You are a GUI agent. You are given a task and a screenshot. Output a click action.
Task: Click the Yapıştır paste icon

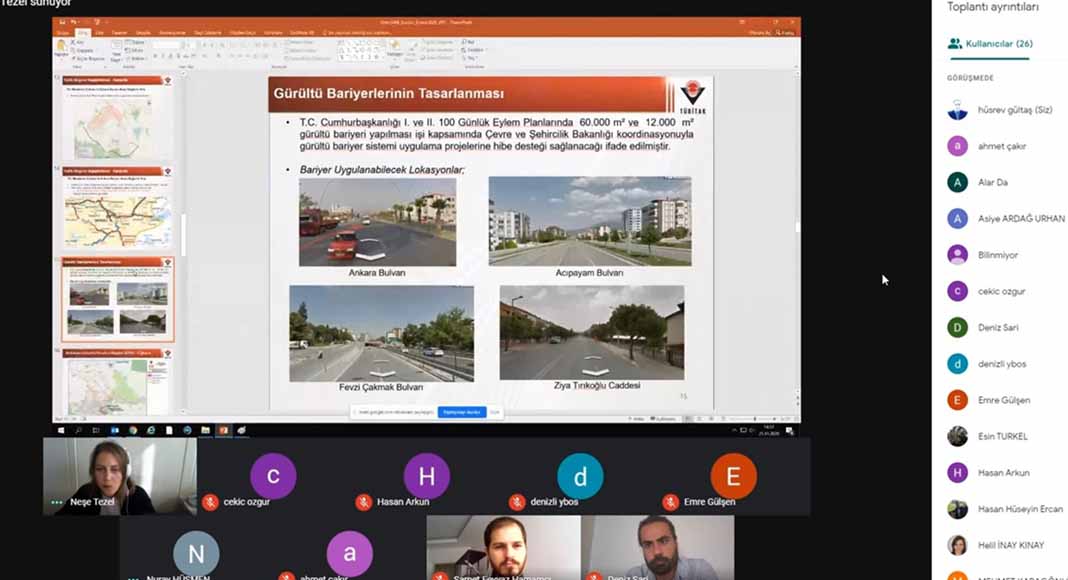61,48
